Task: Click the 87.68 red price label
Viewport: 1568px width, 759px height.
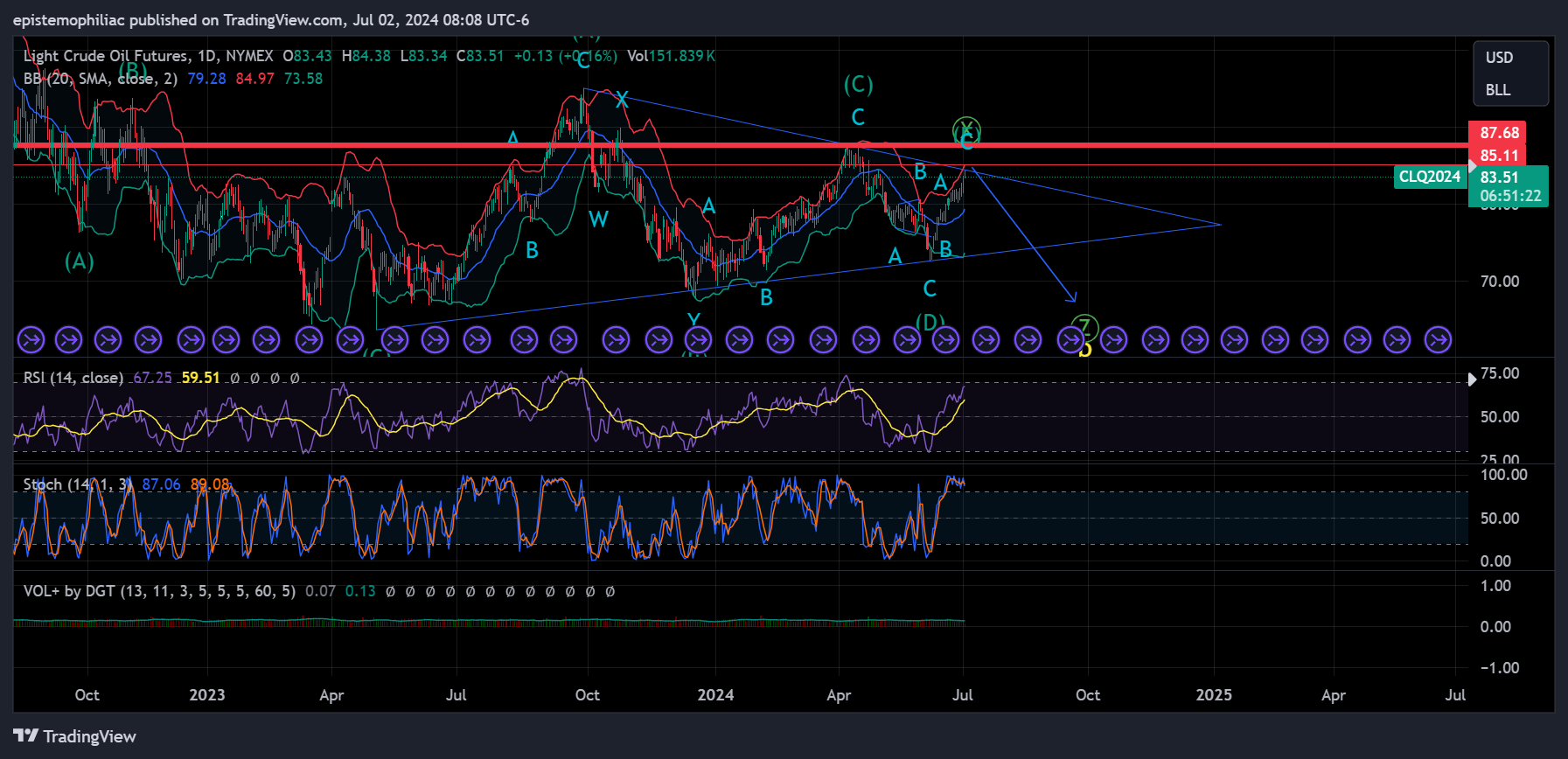Action: [x=1499, y=133]
